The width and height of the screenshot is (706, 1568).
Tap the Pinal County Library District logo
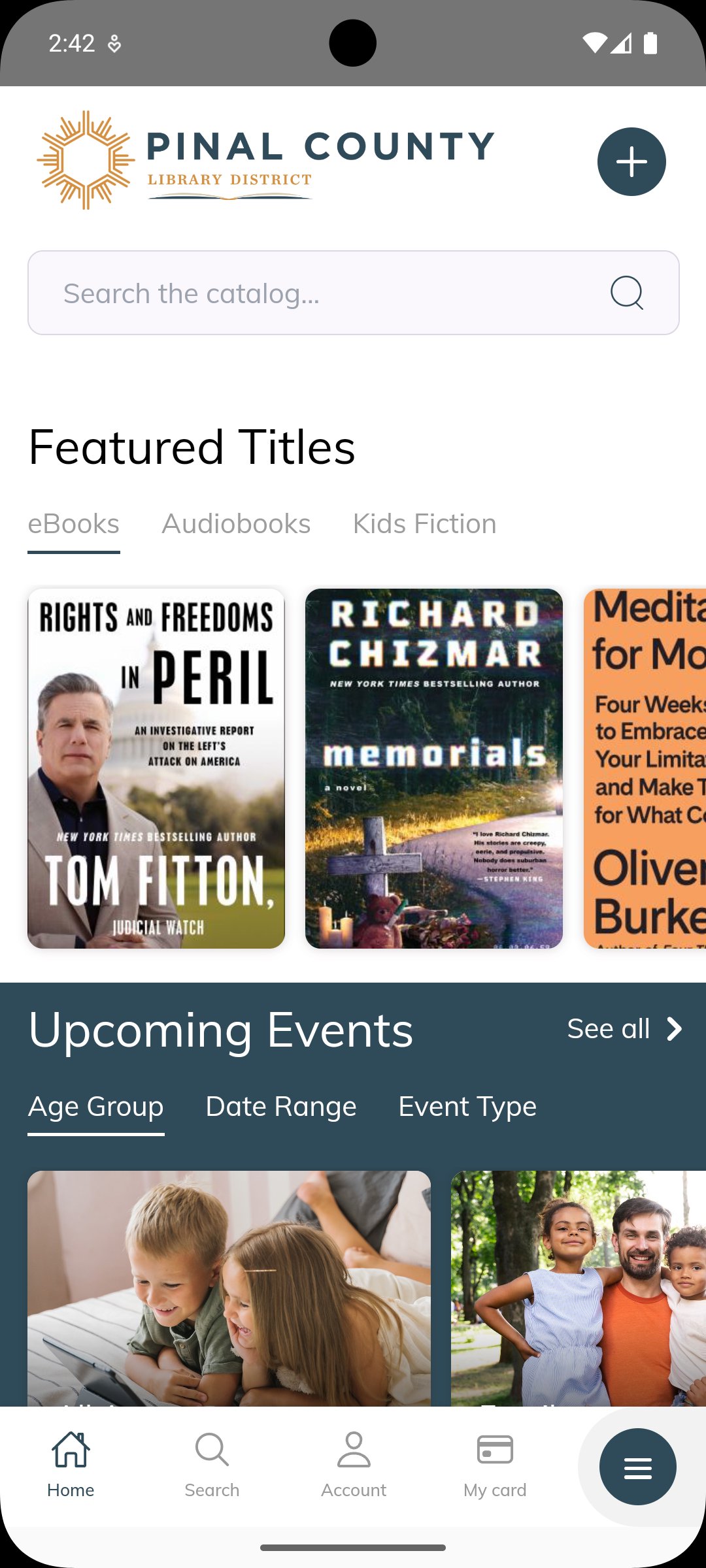point(265,161)
